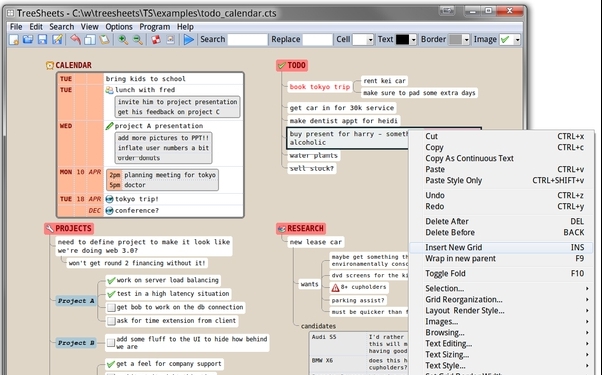The height and width of the screenshot is (375, 604).
Task: Choose Toggle Fold in context menu
Action: (x=501, y=274)
